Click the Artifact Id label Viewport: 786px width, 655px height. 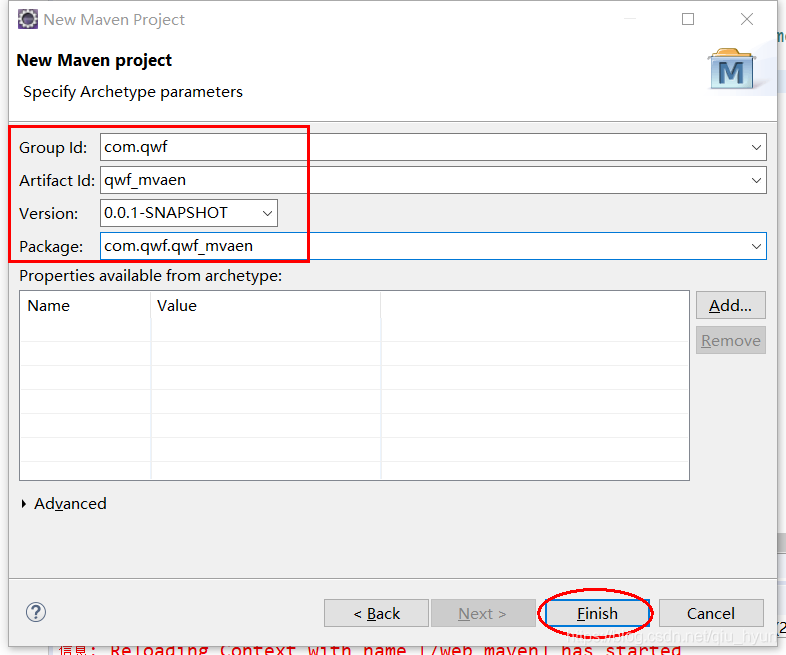pos(57,181)
